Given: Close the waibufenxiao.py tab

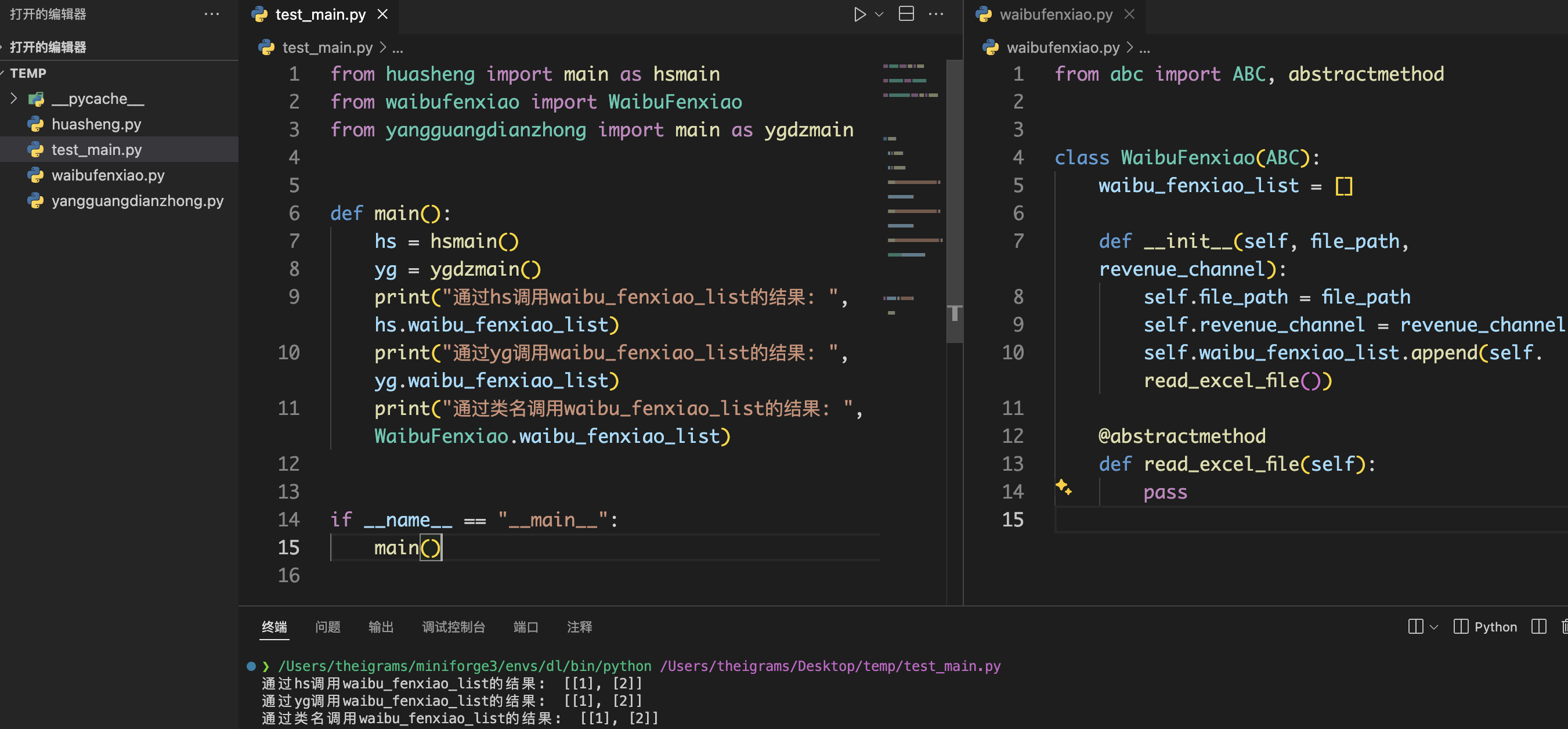Looking at the screenshot, I should 1129,14.
